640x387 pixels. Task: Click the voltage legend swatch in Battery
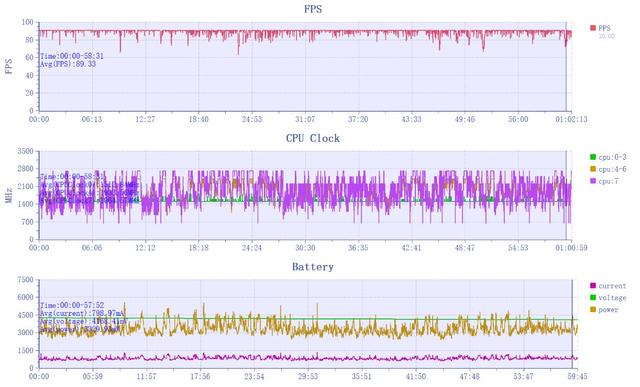(x=593, y=298)
